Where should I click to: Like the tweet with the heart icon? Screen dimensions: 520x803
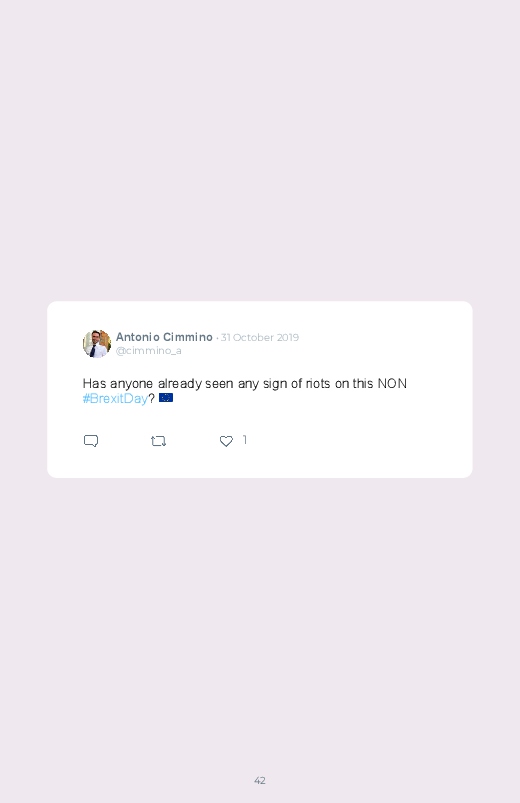click(226, 441)
